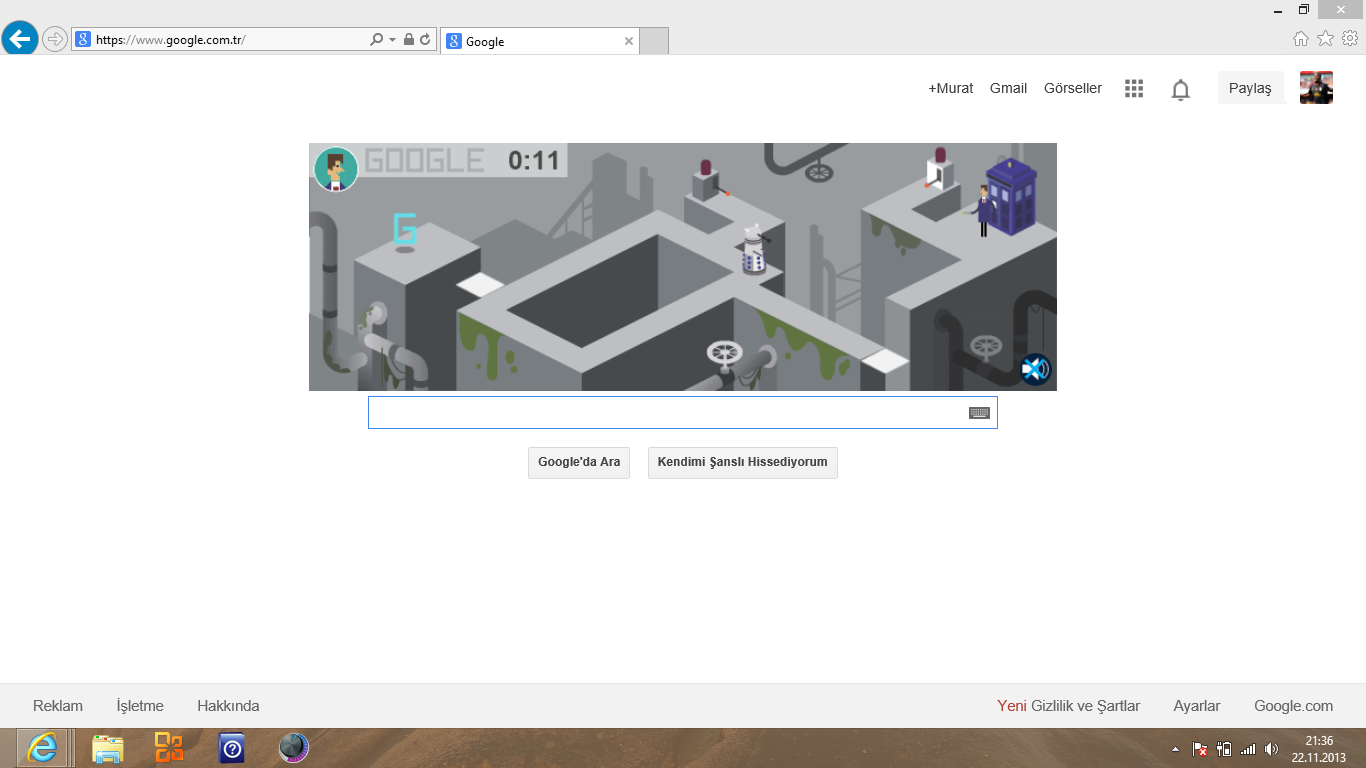Go to Gmail
This screenshot has width=1366, height=768.
tap(1008, 88)
